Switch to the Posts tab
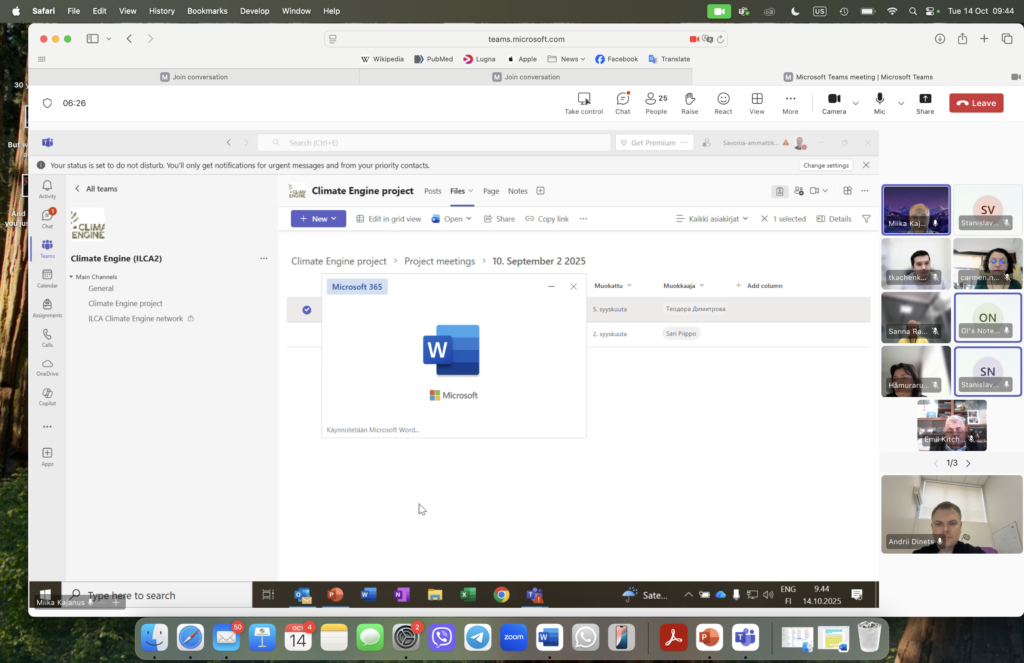Viewport: 1024px width, 663px height. coord(432,191)
